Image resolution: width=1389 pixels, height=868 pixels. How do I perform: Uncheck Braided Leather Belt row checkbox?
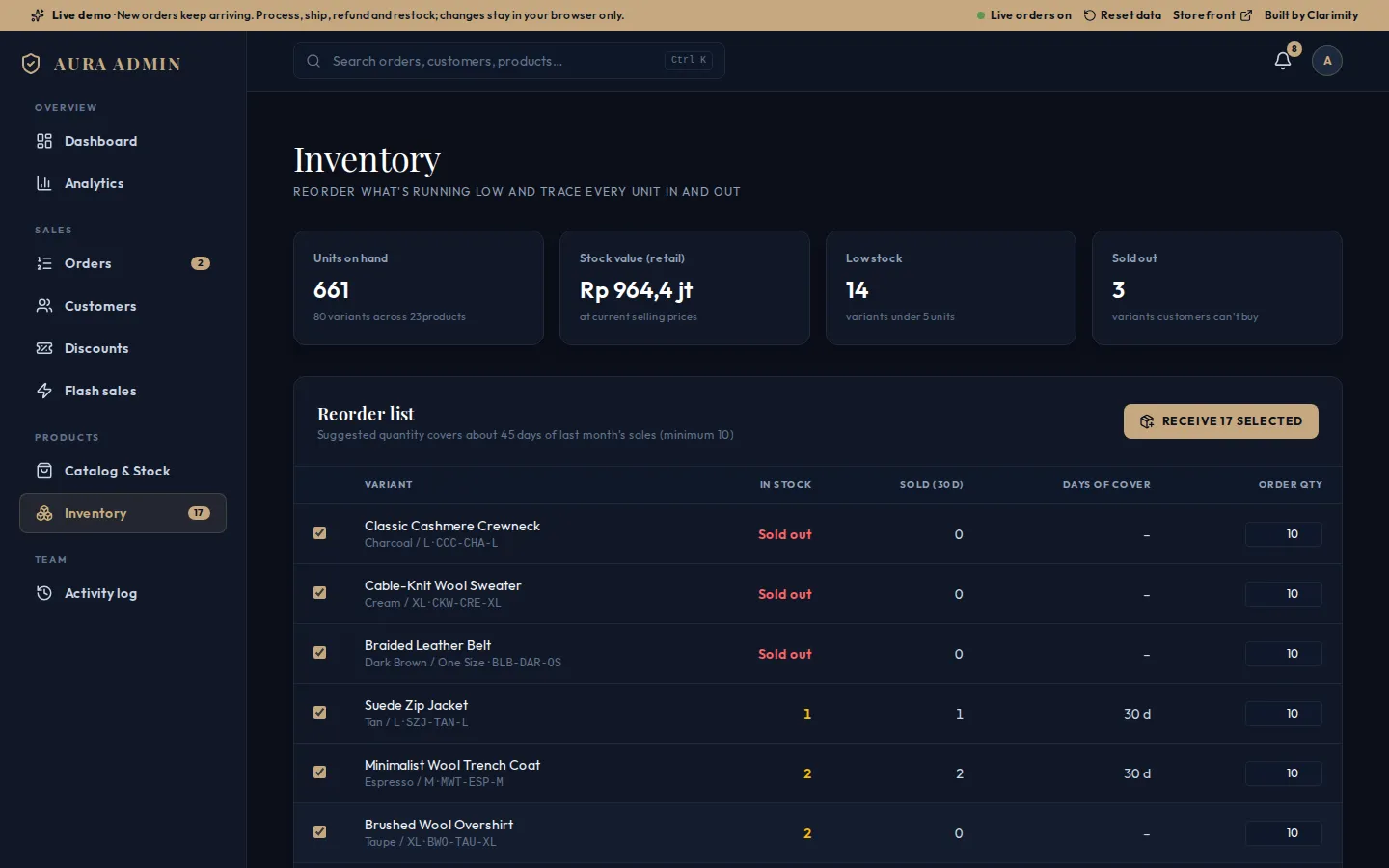(320, 653)
